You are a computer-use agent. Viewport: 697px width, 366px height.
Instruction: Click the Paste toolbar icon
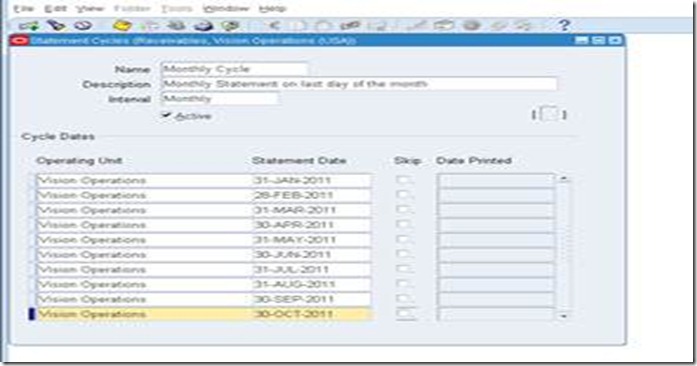(323, 25)
